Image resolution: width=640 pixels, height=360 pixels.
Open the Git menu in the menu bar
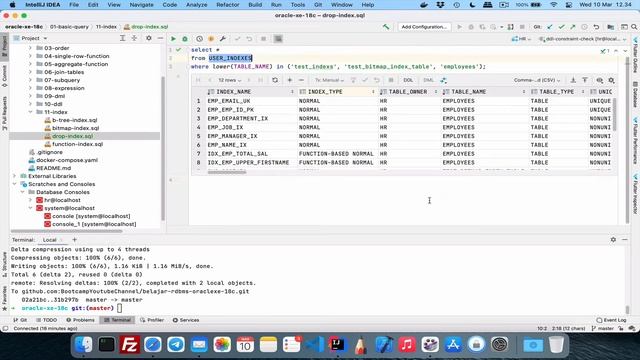[x=318, y=5]
